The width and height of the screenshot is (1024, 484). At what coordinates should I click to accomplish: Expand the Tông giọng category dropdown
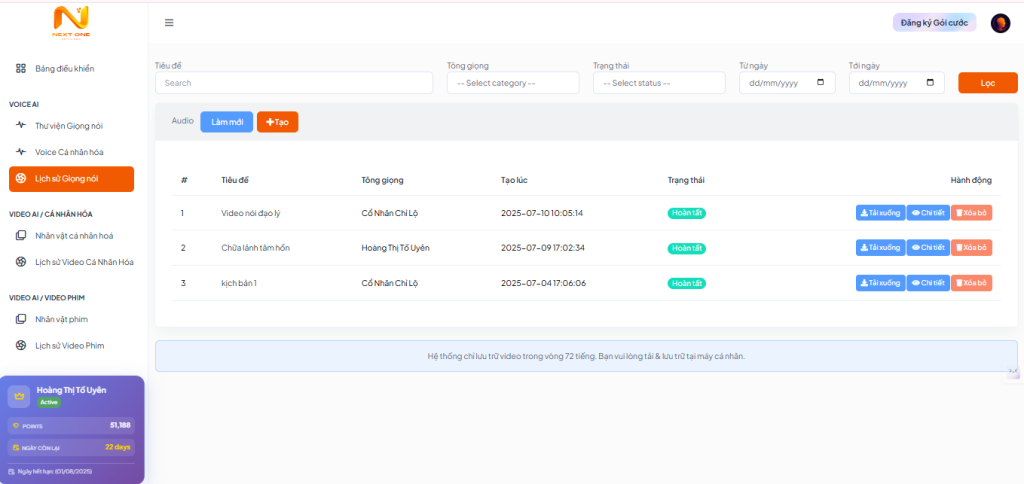(513, 83)
